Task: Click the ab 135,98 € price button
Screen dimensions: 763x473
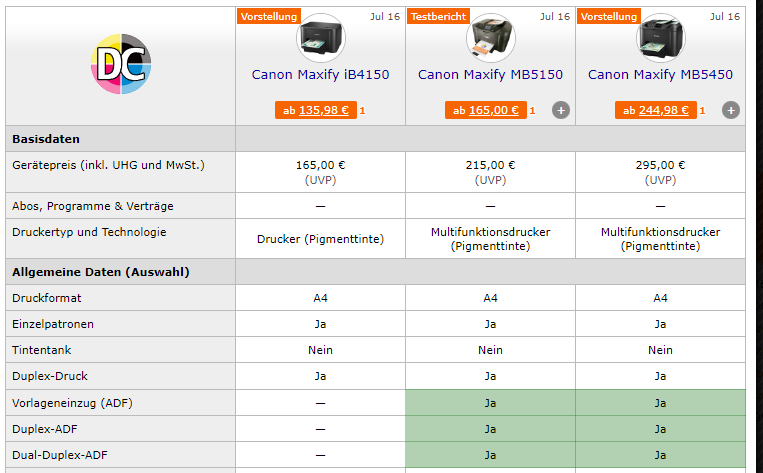Action: coord(316,110)
